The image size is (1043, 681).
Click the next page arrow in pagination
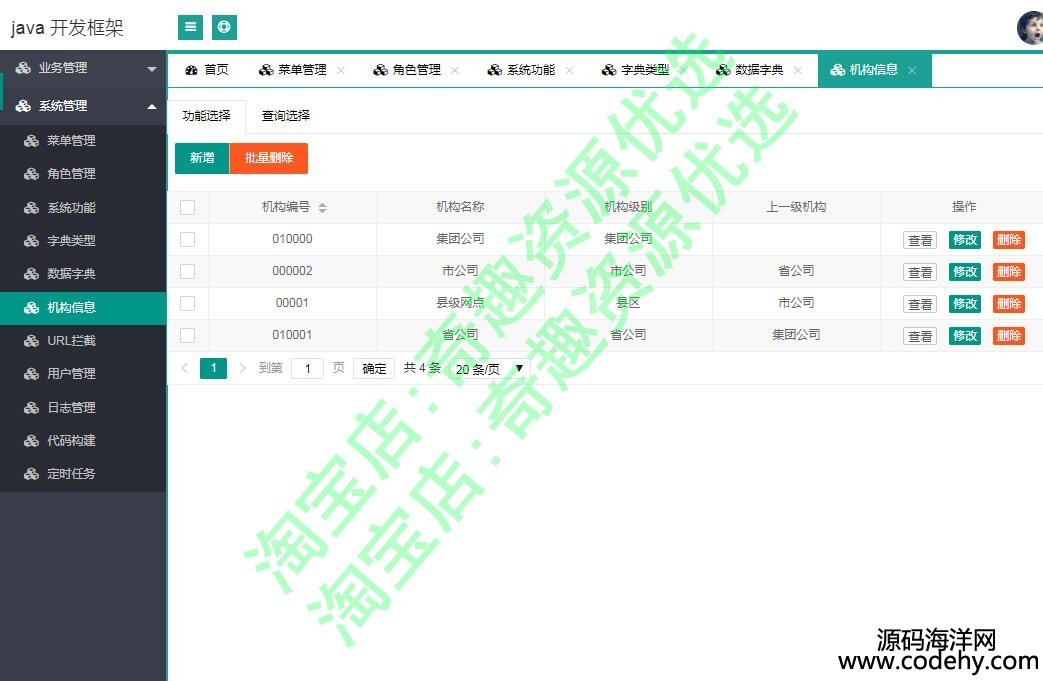(242, 368)
